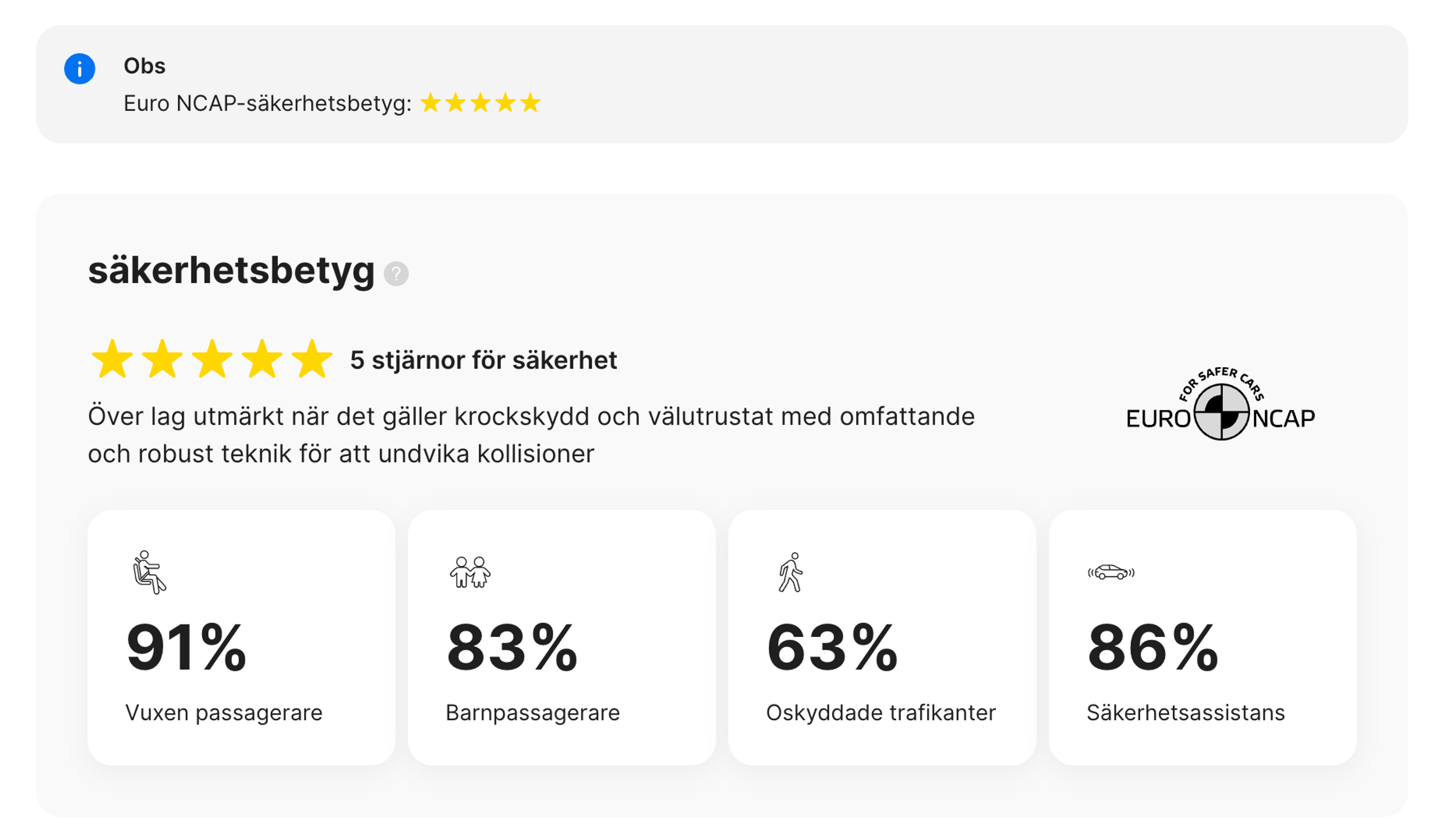Viewport: 1444px width, 840px height.
Task: Click the blue info icon beside Obs
Action: click(x=80, y=69)
